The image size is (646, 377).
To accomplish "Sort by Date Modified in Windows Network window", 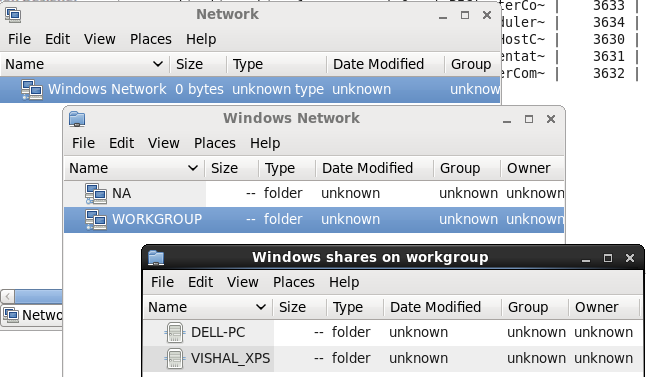I will (374, 168).
